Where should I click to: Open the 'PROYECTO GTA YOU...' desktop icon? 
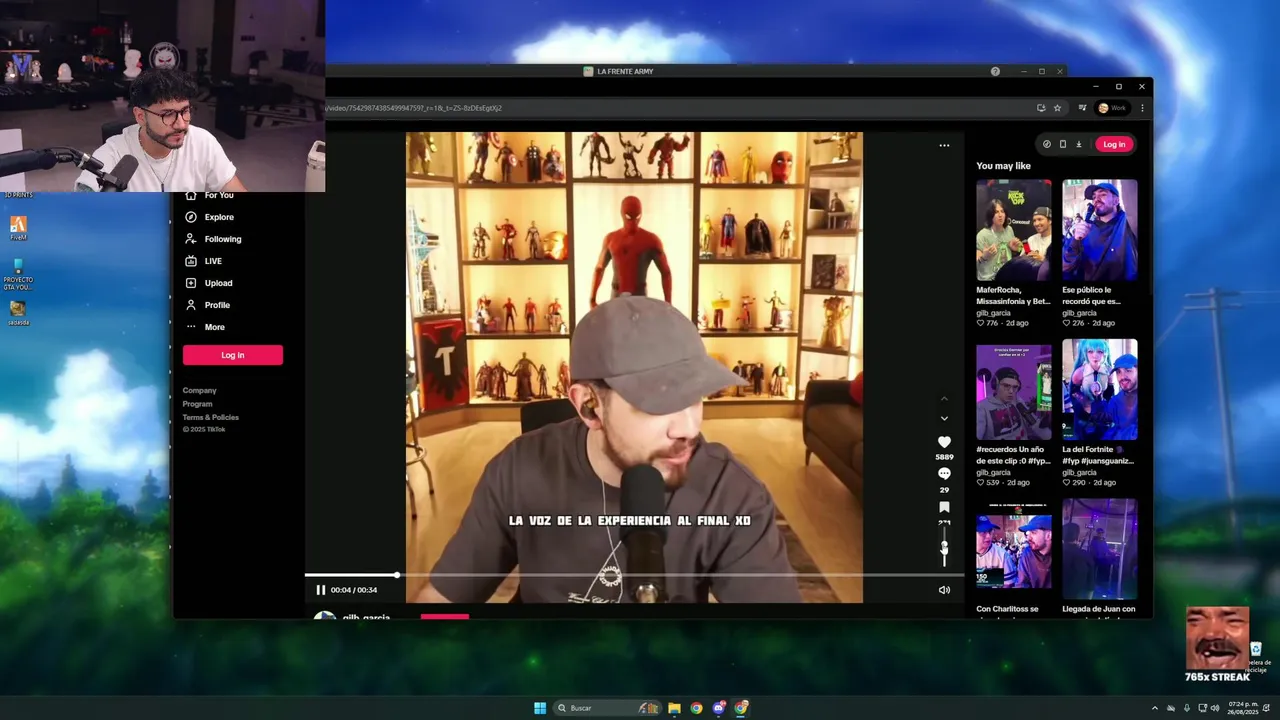click(x=18, y=275)
